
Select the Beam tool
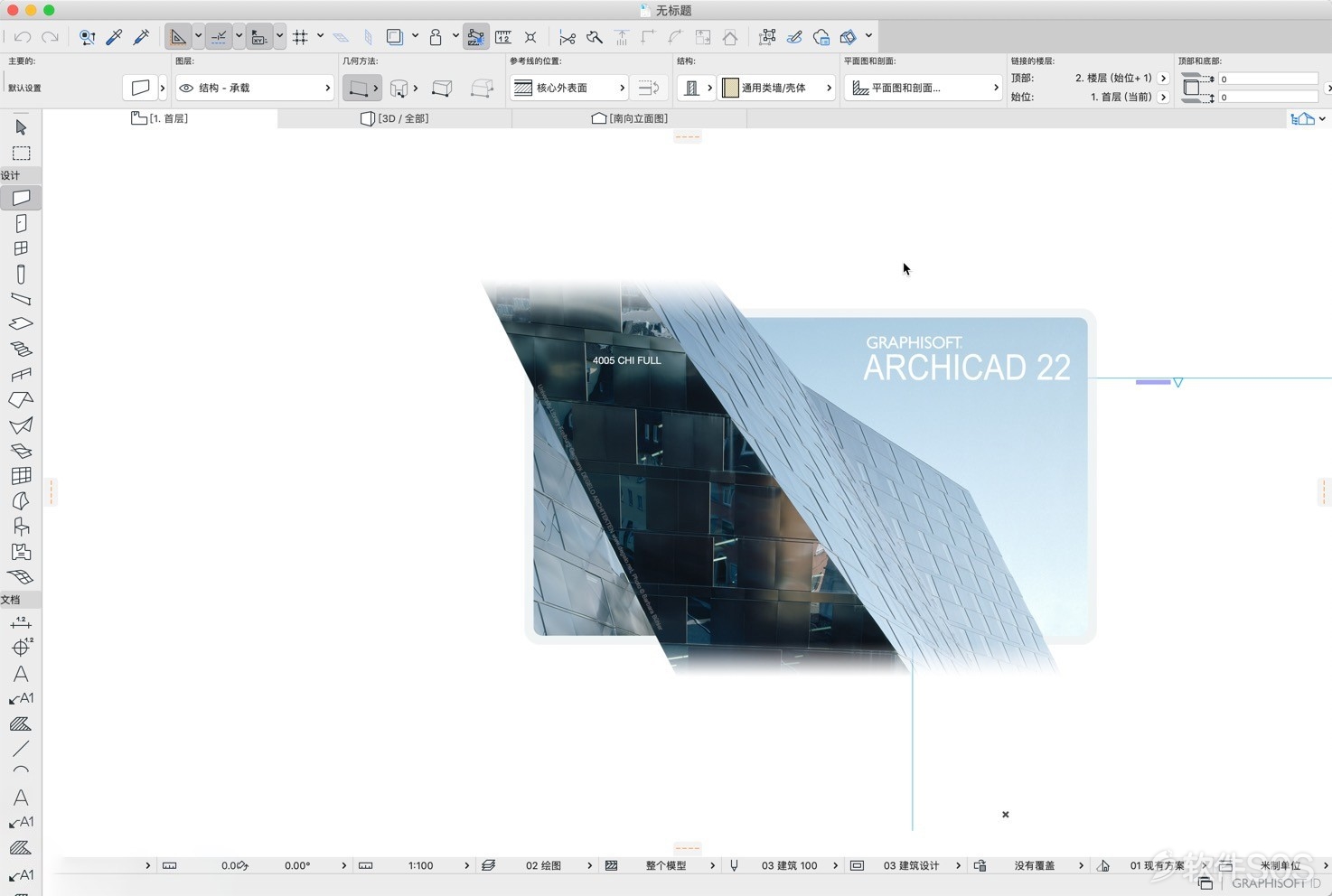pyautogui.click(x=21, y=299)
